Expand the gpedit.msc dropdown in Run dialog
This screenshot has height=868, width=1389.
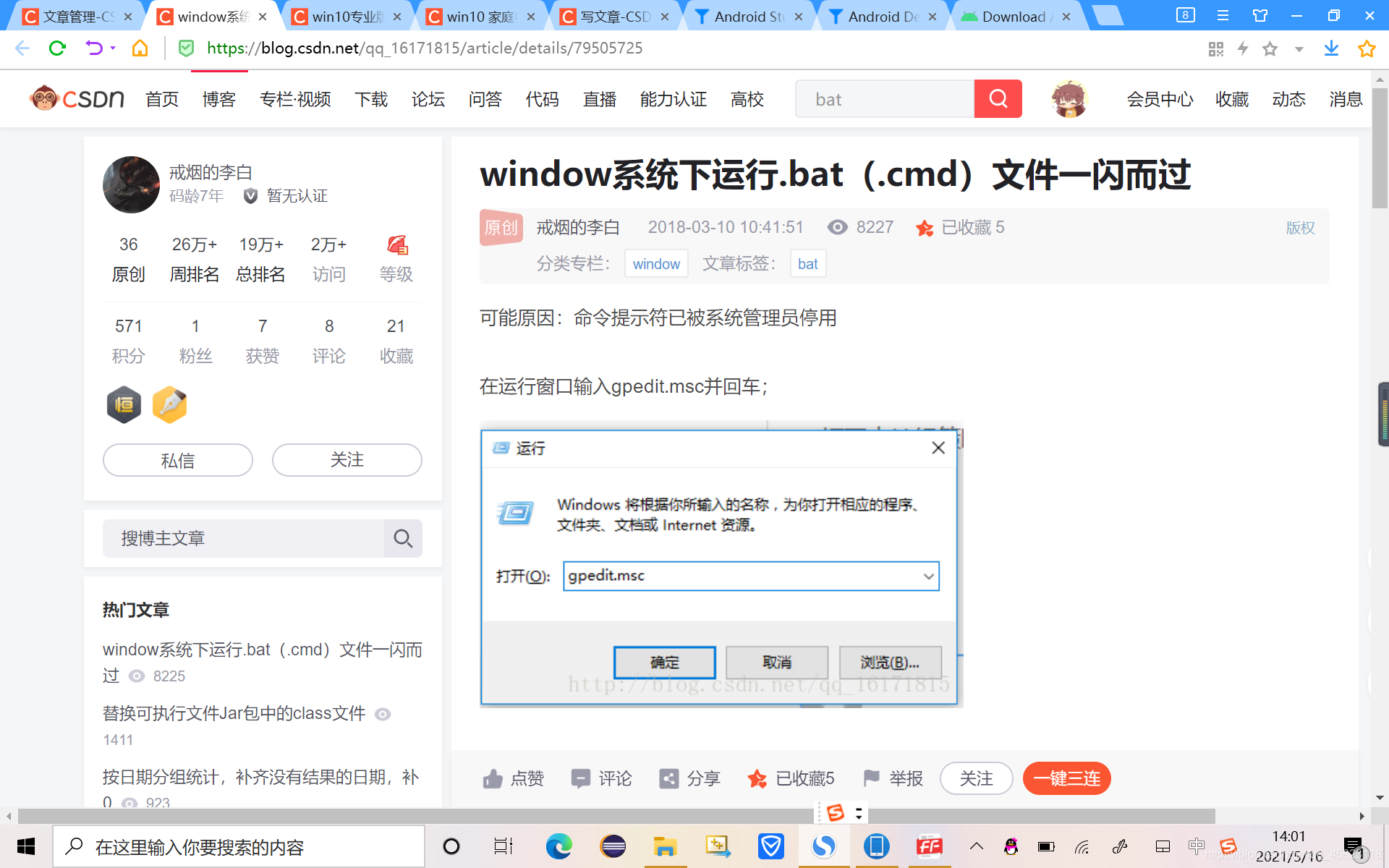[927, 574]
